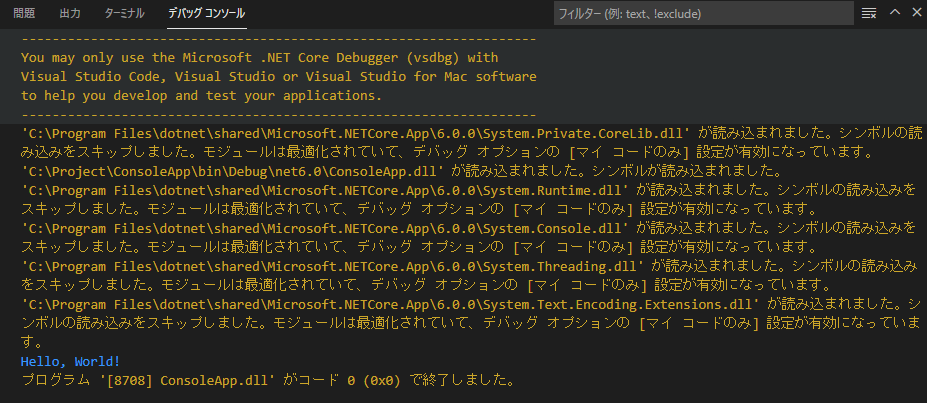
Task: Click the System.Runtime.dll loaded line
Action: [x=469, y=200]
